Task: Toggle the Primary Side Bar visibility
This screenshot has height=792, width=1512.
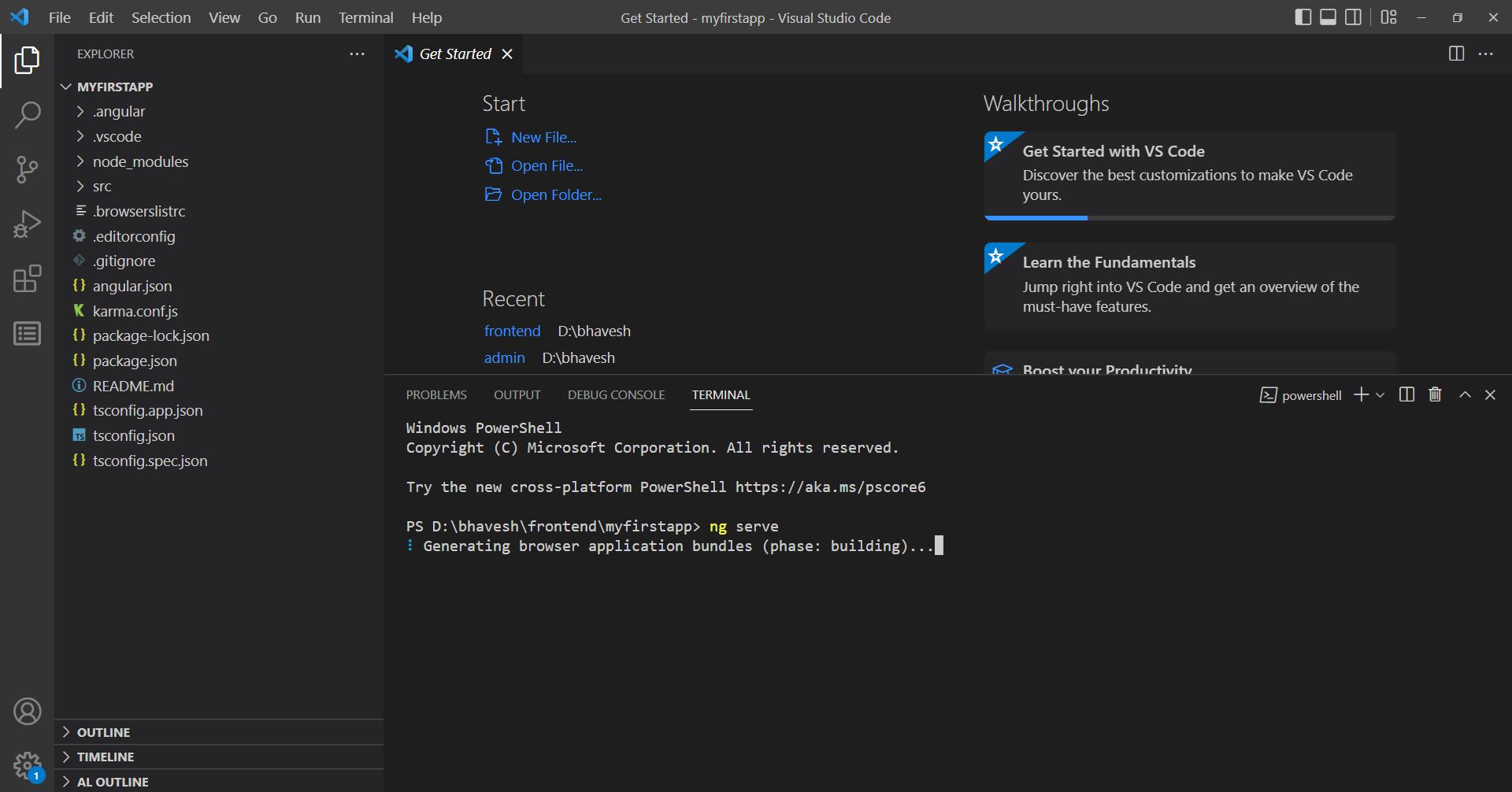Action: coord(1303,17)
